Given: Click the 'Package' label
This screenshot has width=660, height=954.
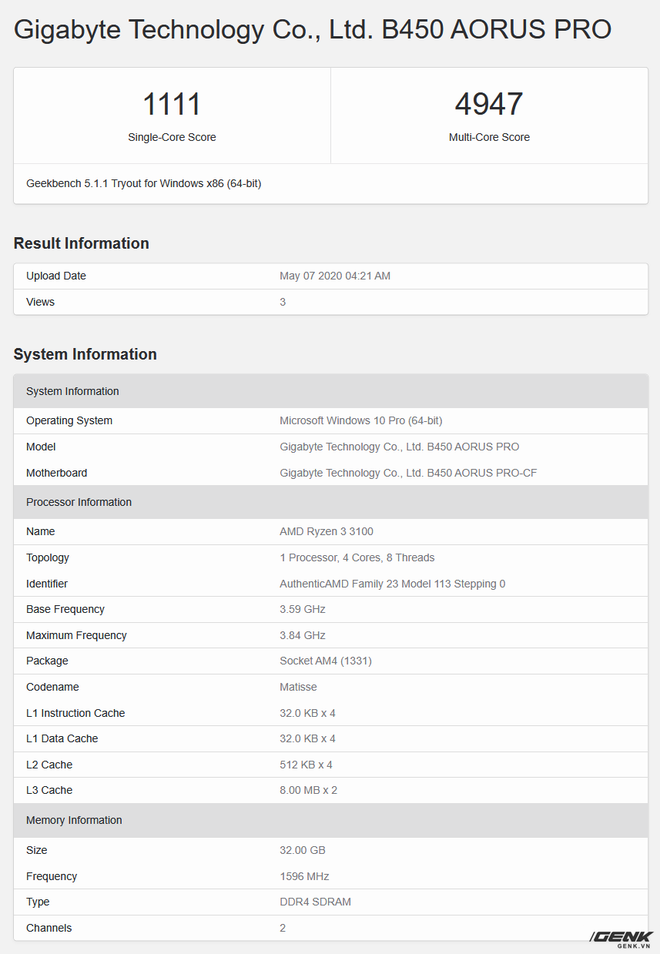Looking at the screenshot, I should pyautogui.click(x=47, y=661).
